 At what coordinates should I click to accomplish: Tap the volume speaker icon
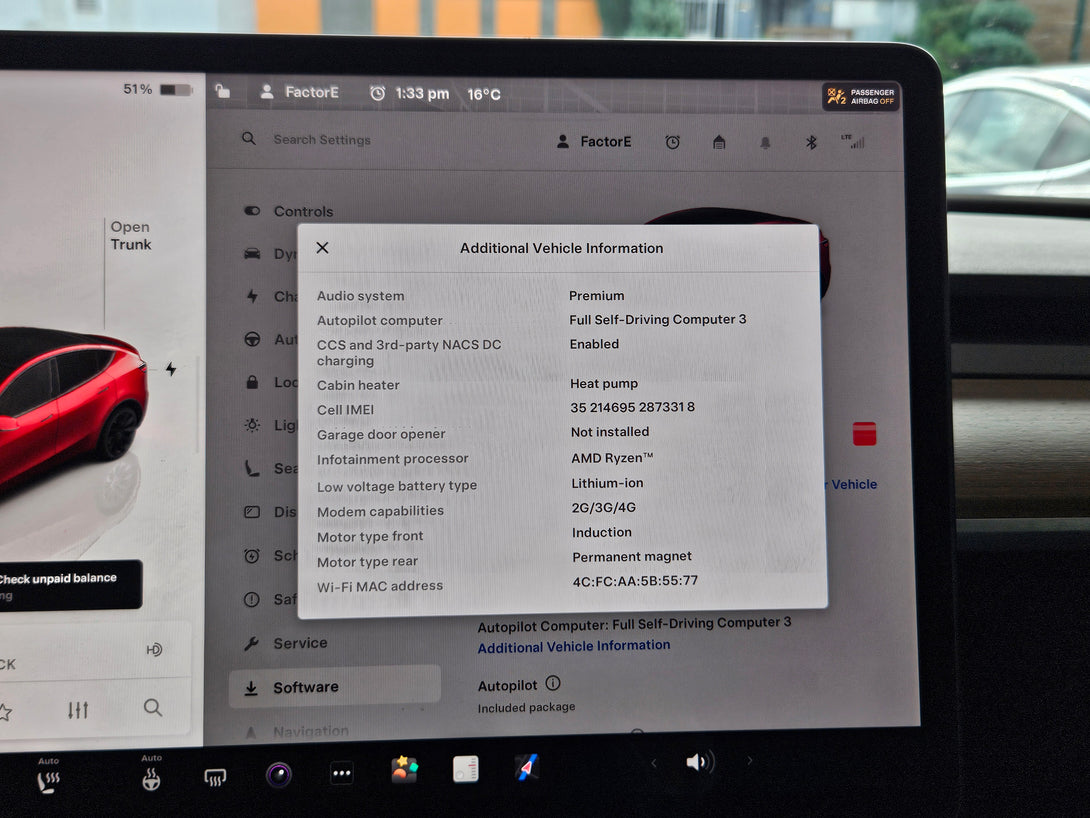pos(698,763)
